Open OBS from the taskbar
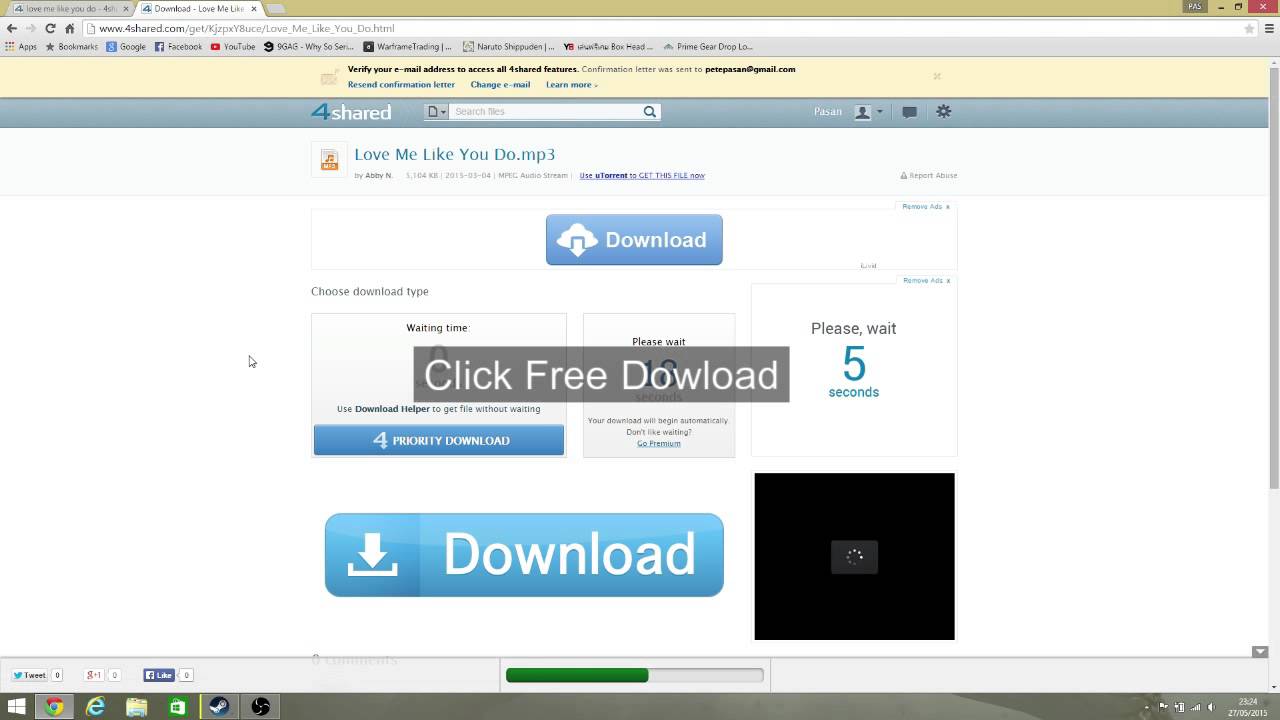Screen dimensions: 1280x720 [260, 707]
